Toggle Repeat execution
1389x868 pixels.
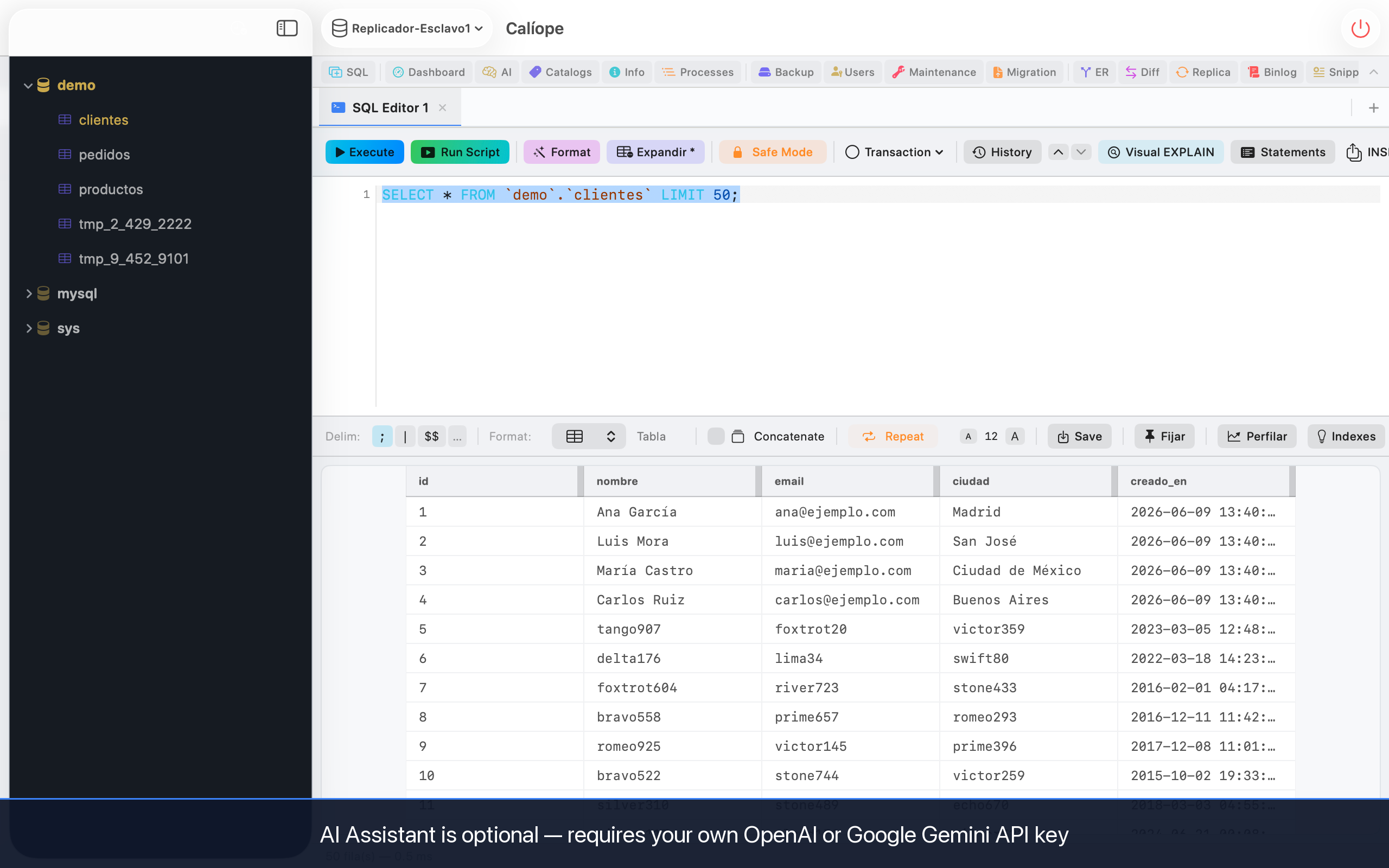[x=893, y=436]
